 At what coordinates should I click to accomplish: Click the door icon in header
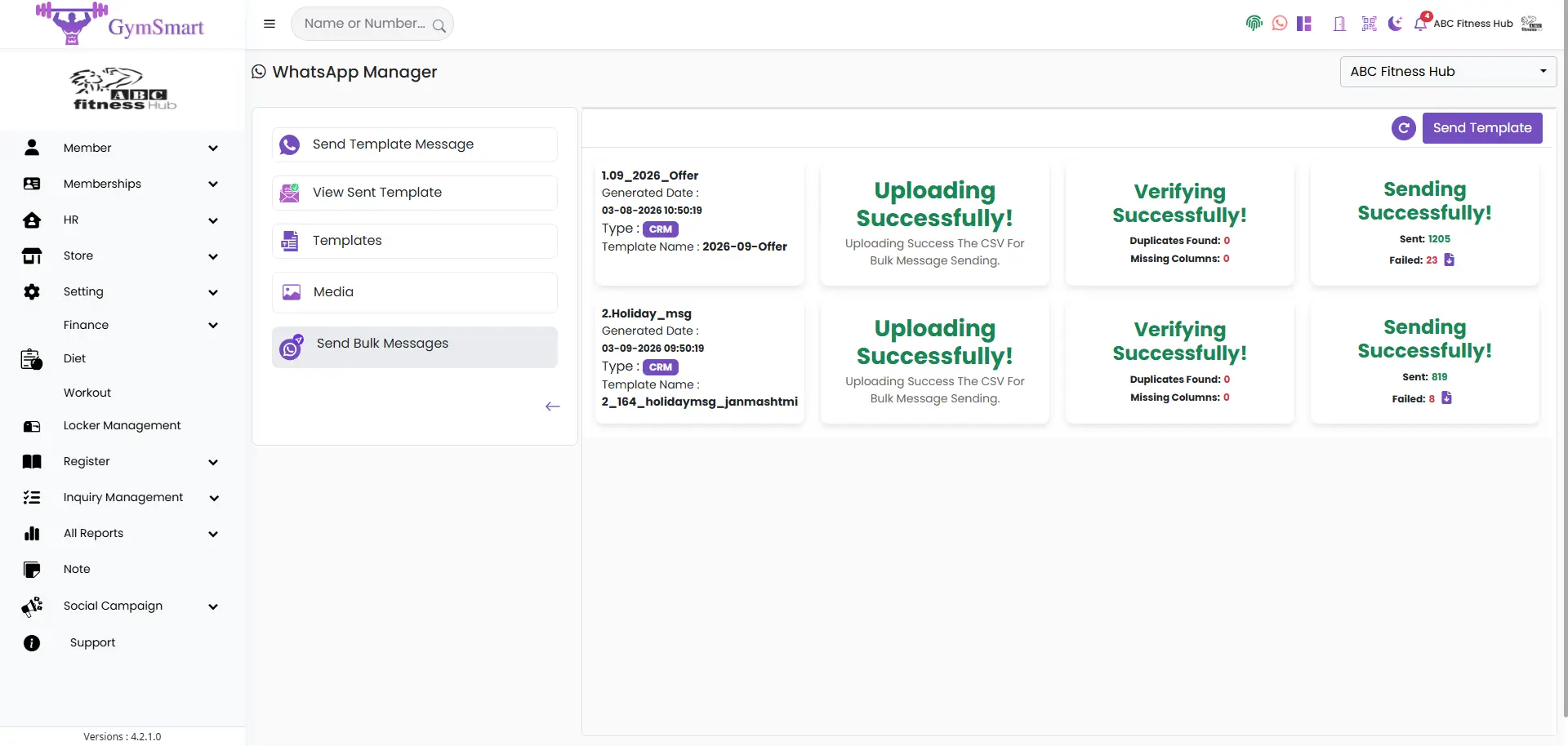point(1339,24)
